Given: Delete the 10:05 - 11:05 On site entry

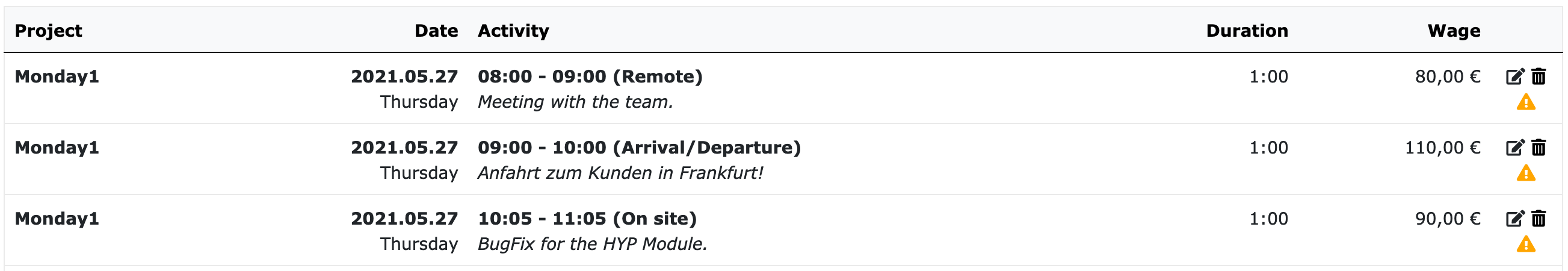Looking at the screenshot, I should 1539,219.
